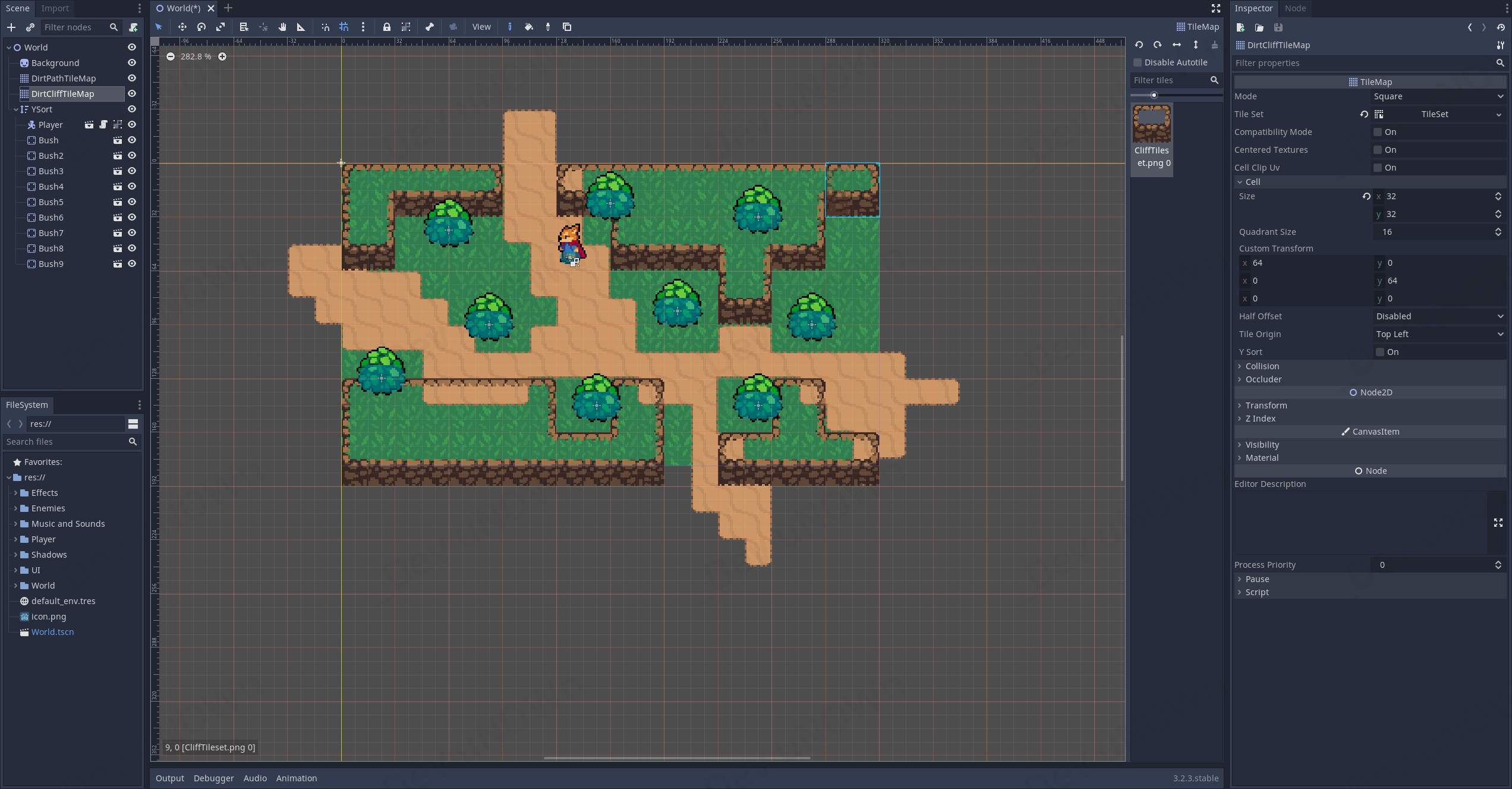Open the View menu in toolbar
The height and width of the screenshot is (789, 1512).
[481, 27]
